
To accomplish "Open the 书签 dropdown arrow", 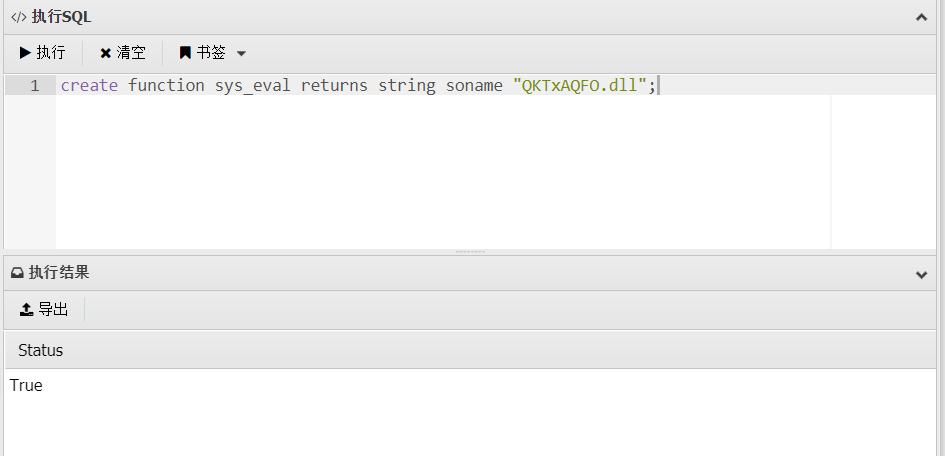I will click(241, 54).
